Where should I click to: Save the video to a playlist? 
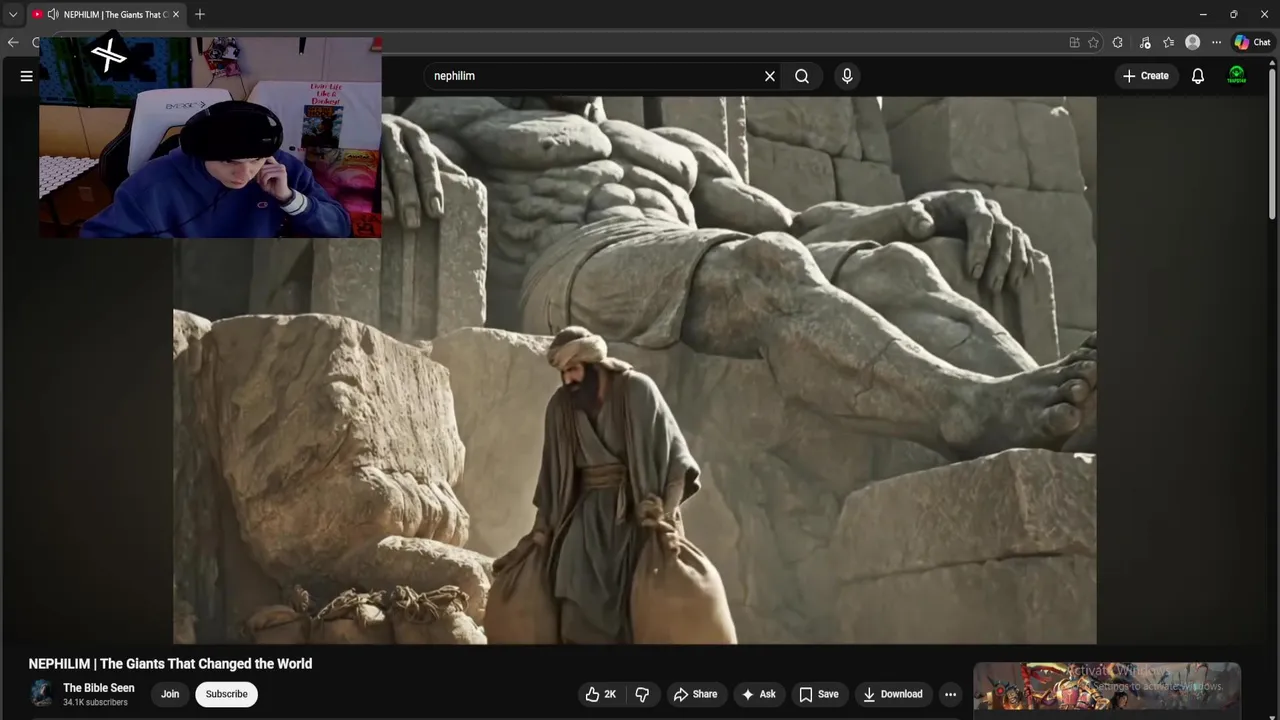(819, 694)
